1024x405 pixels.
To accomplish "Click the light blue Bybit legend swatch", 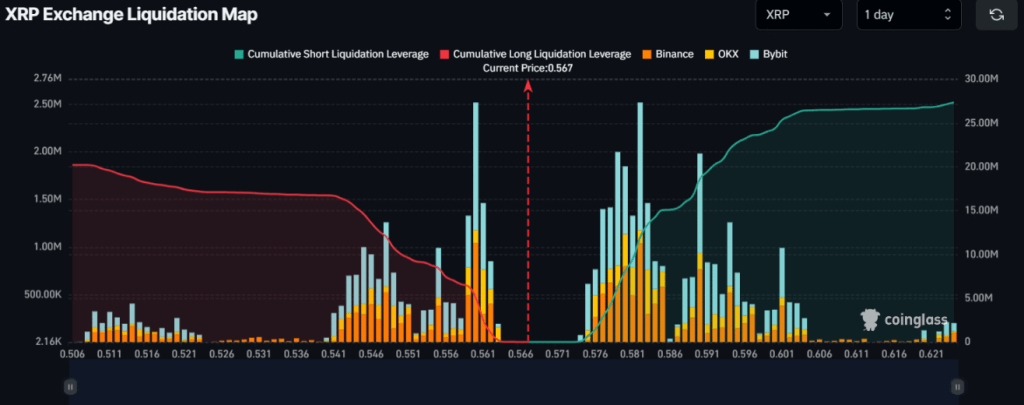I will coord(754,54).
